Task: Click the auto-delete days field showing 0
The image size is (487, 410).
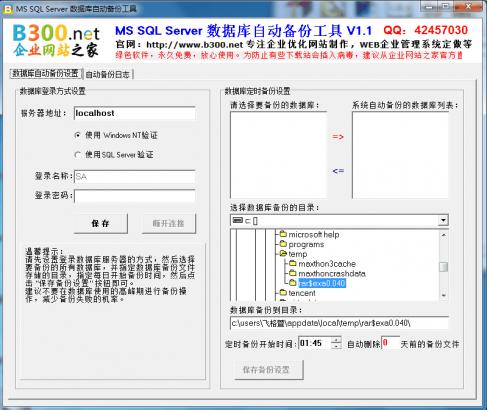Action: pyautogui.click(x=390, y=343)
